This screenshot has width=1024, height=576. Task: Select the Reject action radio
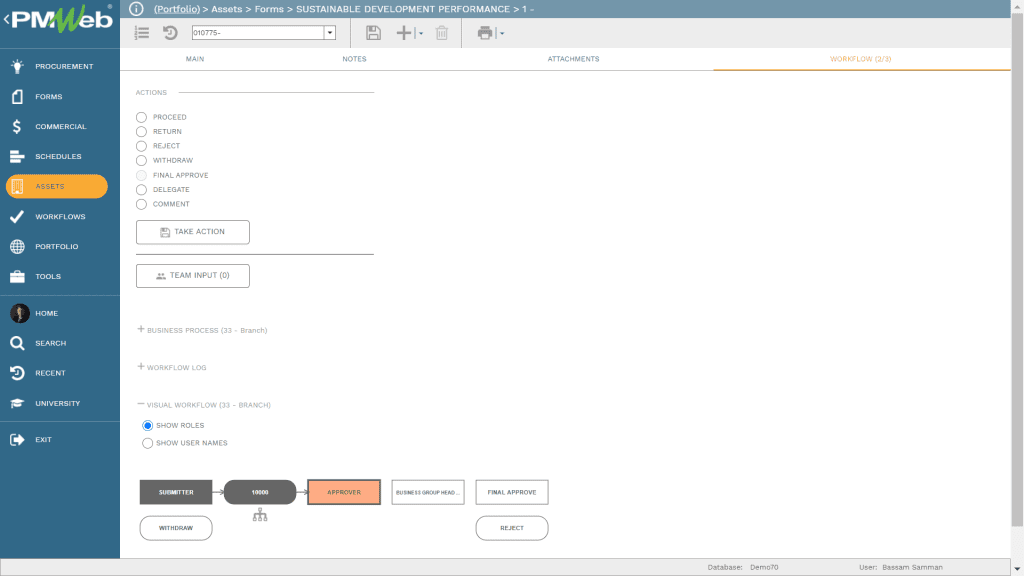pos(141,146)
